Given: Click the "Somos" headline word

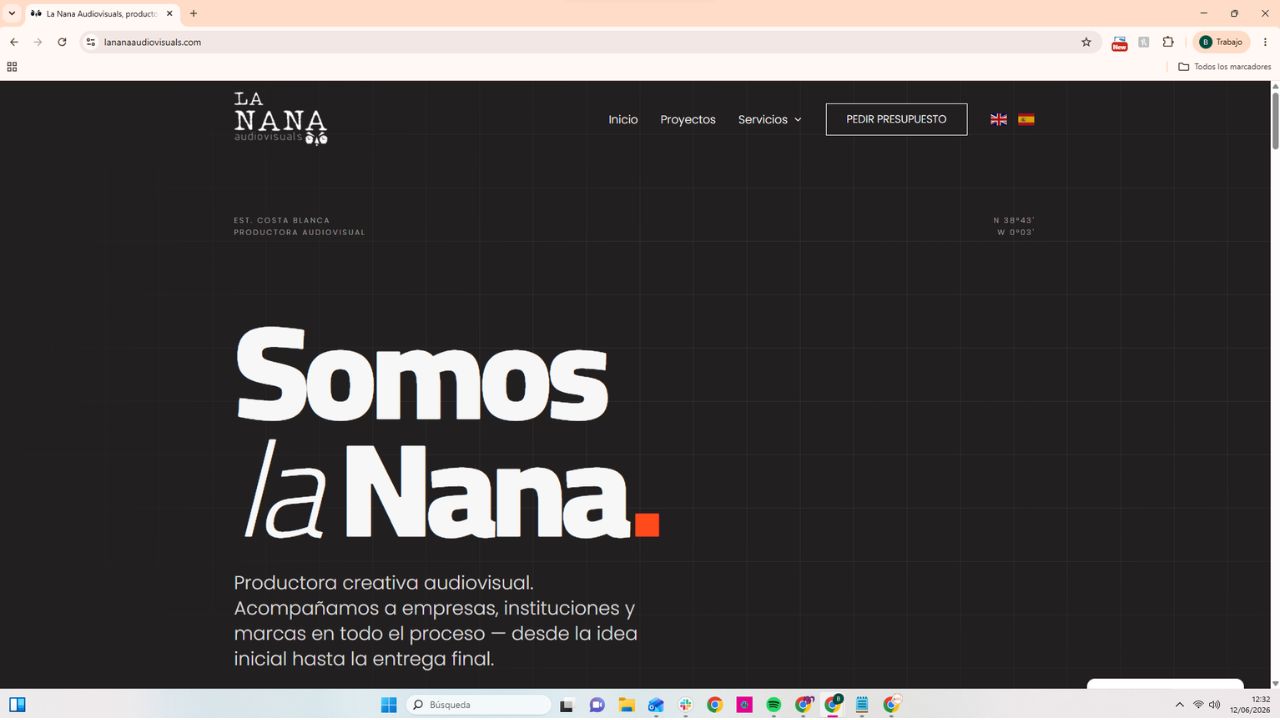Looking at the screenshot, I should pyautogui.click(x=421, y=373).
